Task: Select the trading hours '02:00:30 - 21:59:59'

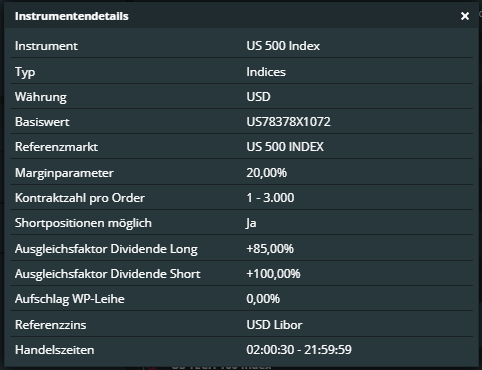Action: (299, 350)
